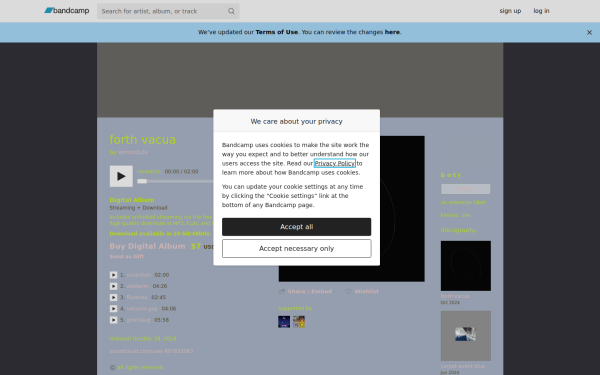Open the first supporter avatar
The width and height of the screenshot is (600, 375).
(x=284, y=322)
